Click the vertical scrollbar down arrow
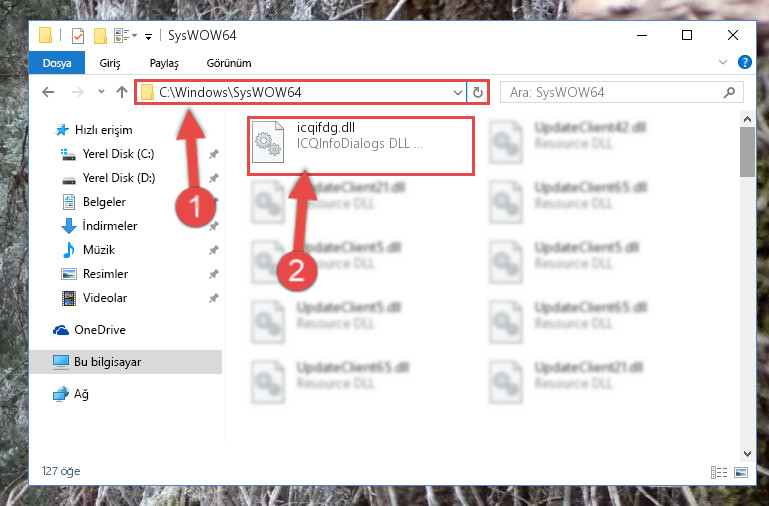Viewport: 769px width, 506px height. coord(747,454)
